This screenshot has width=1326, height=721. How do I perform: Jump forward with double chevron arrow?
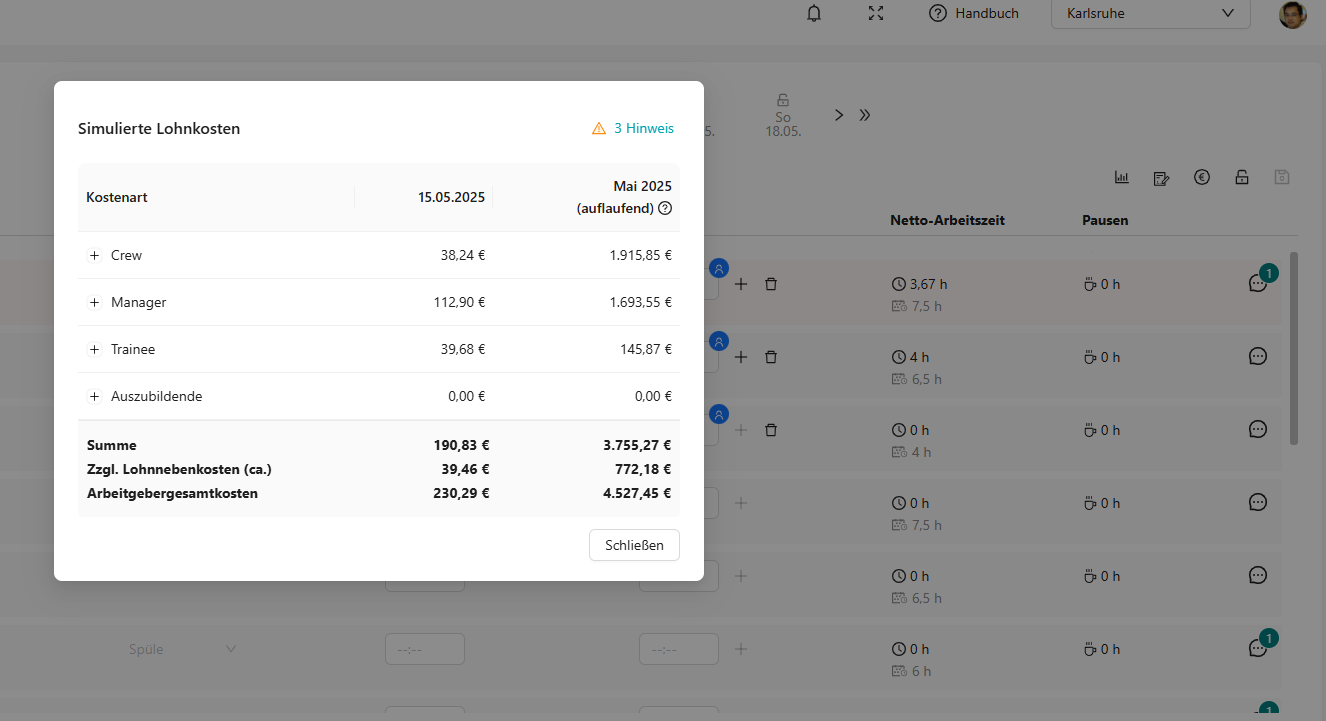point(865,115)
